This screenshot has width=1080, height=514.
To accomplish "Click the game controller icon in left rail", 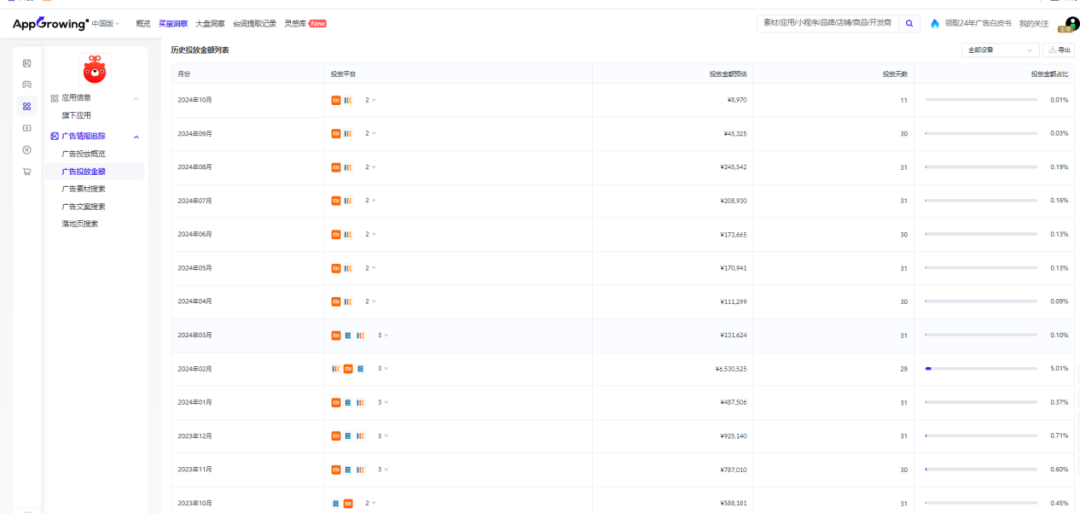I will coord(27,84).
